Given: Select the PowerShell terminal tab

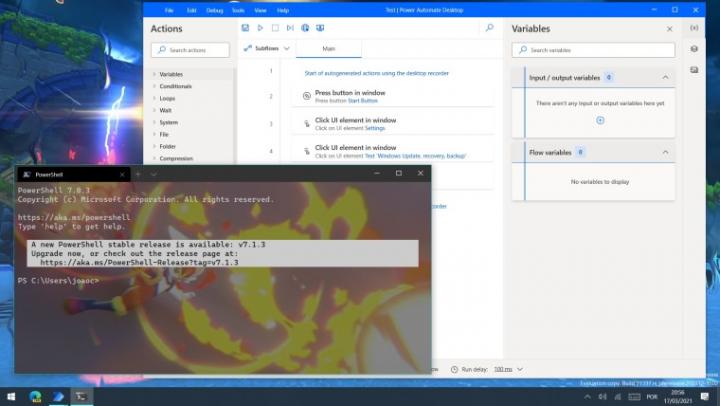Looking at the screenshot, I should pos(73,175).
